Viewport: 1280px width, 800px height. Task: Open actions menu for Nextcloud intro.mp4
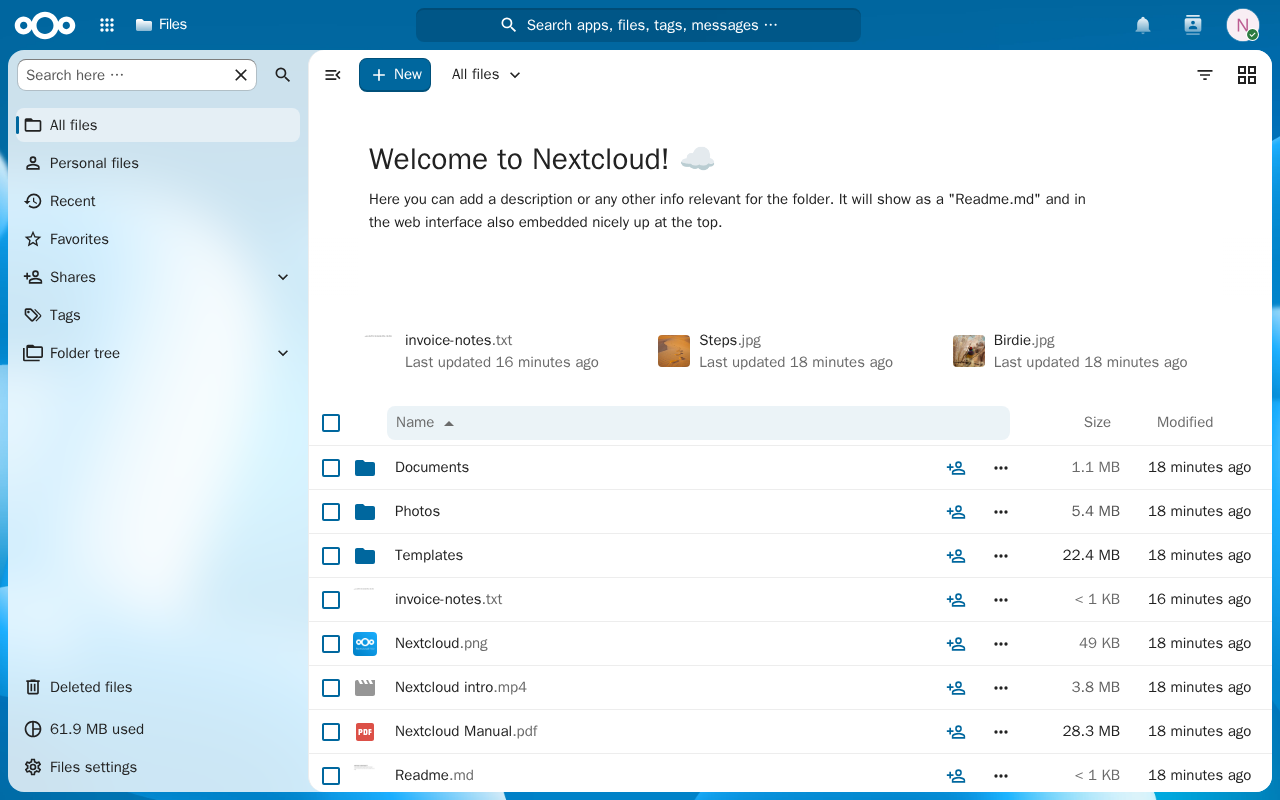coord(1001,688)
